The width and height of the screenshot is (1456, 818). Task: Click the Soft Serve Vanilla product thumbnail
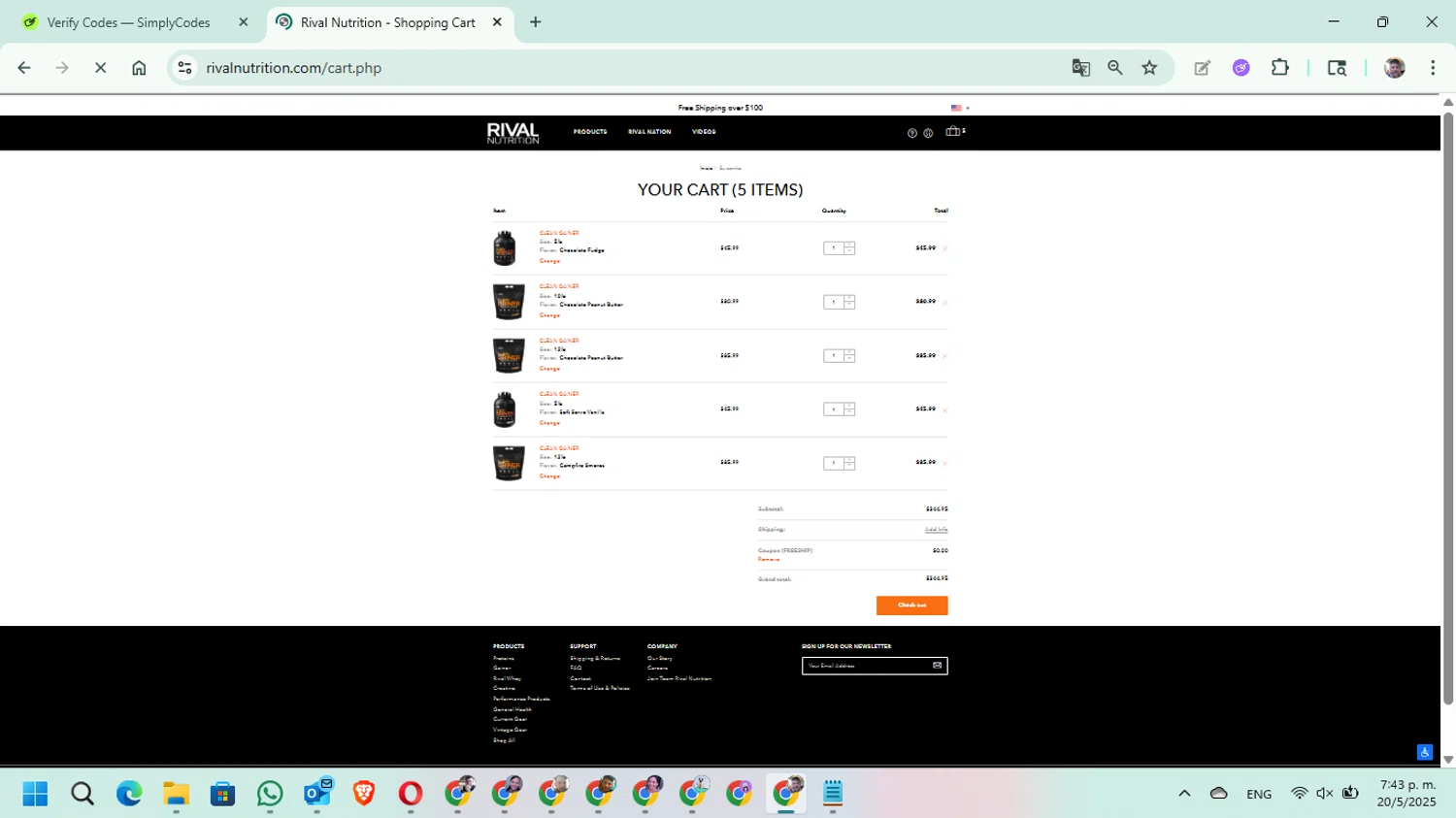pos(505,409)
